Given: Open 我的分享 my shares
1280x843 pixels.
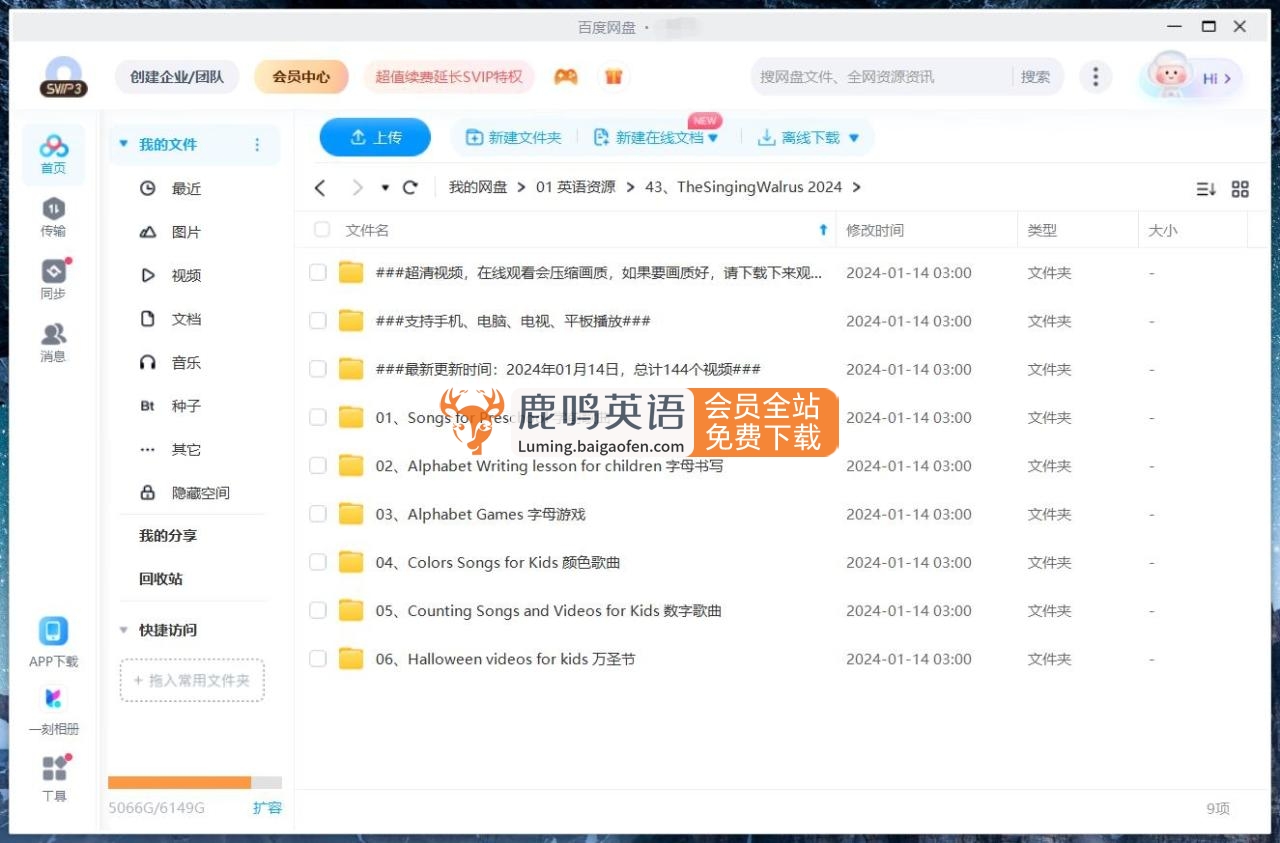Looking at the screenshot, I should point(168,536).
